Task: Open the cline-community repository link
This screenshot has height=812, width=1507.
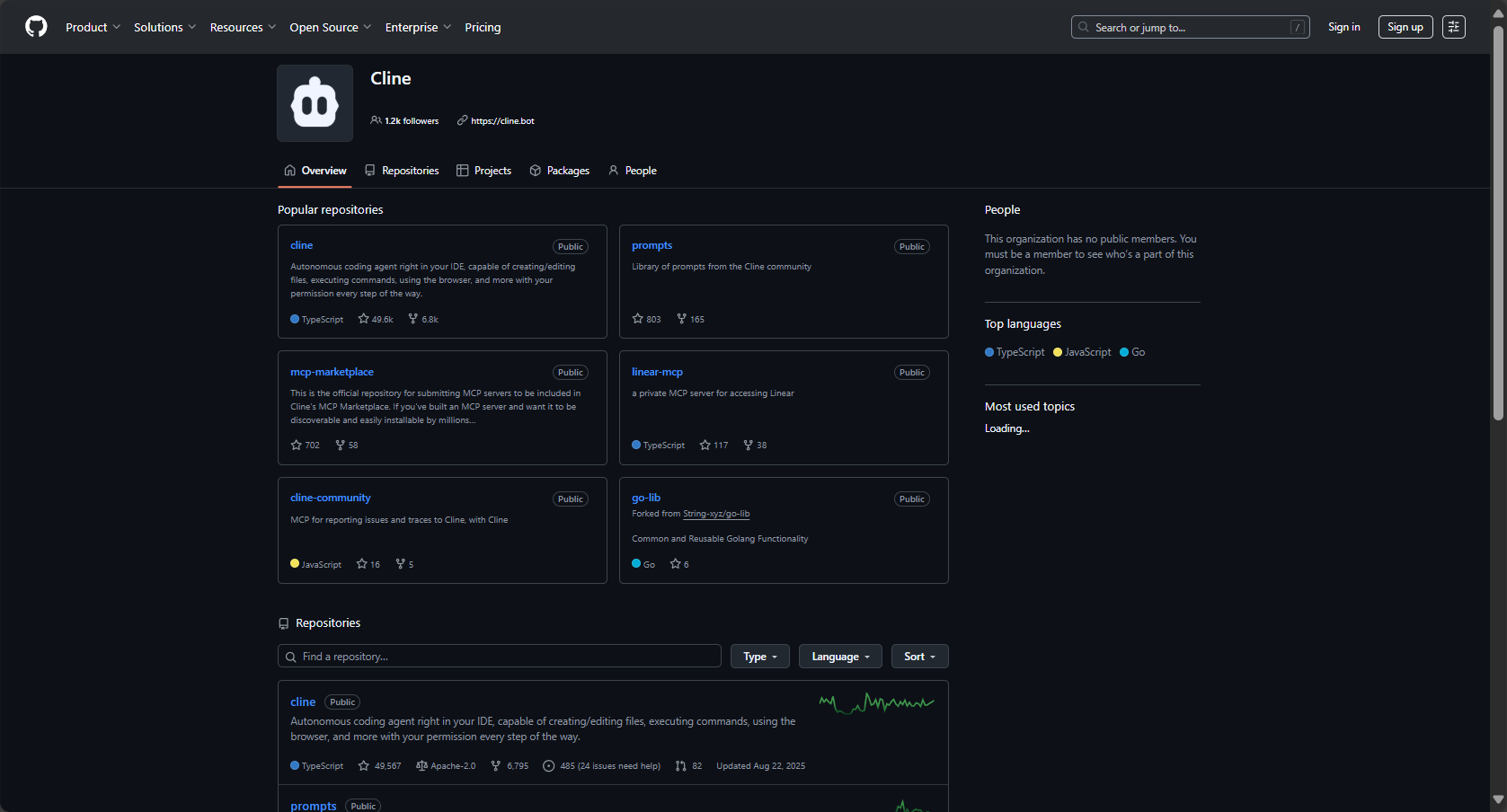Action: click(x=330, y=498)
